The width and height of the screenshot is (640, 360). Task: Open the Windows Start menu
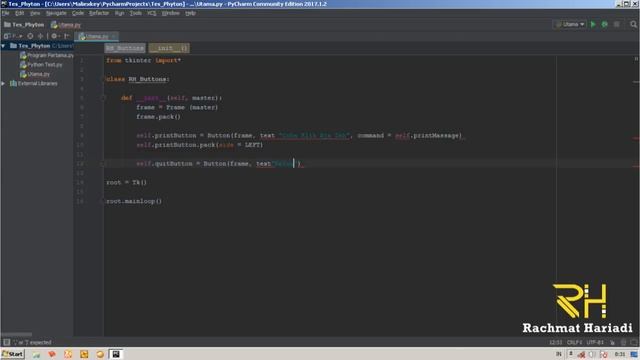point(13,354)
